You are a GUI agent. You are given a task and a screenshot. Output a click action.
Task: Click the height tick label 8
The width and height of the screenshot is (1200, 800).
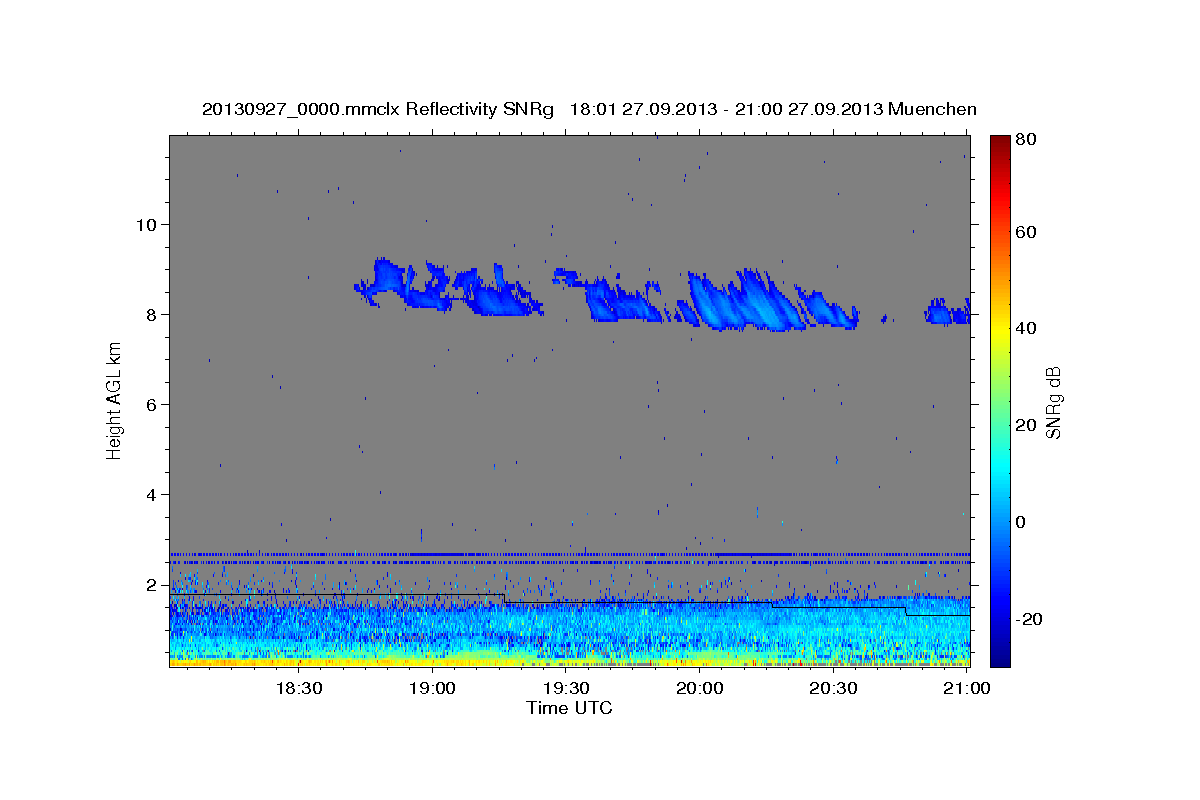pos(152,314)
